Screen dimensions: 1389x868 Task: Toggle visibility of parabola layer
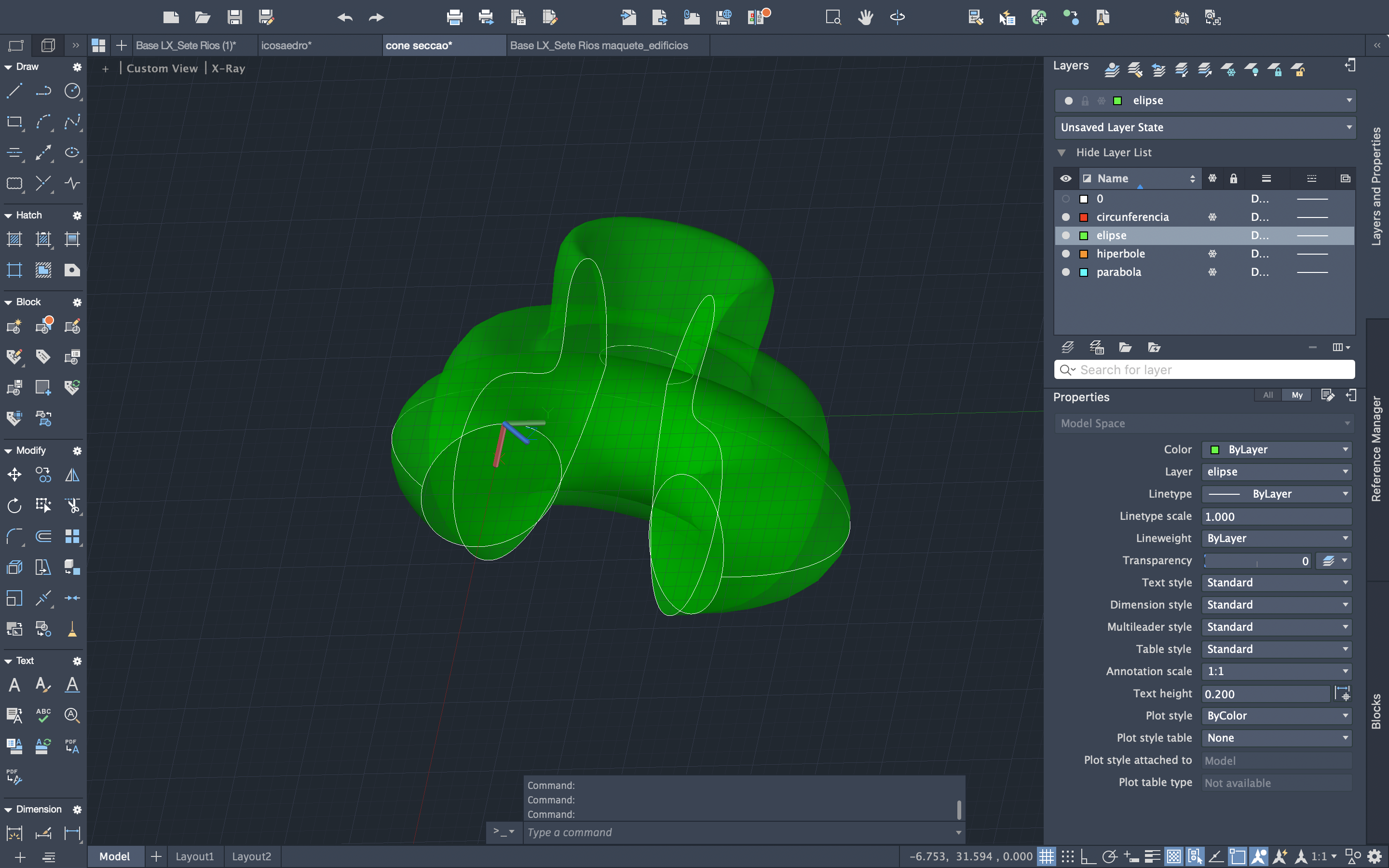click(1066, 272)
